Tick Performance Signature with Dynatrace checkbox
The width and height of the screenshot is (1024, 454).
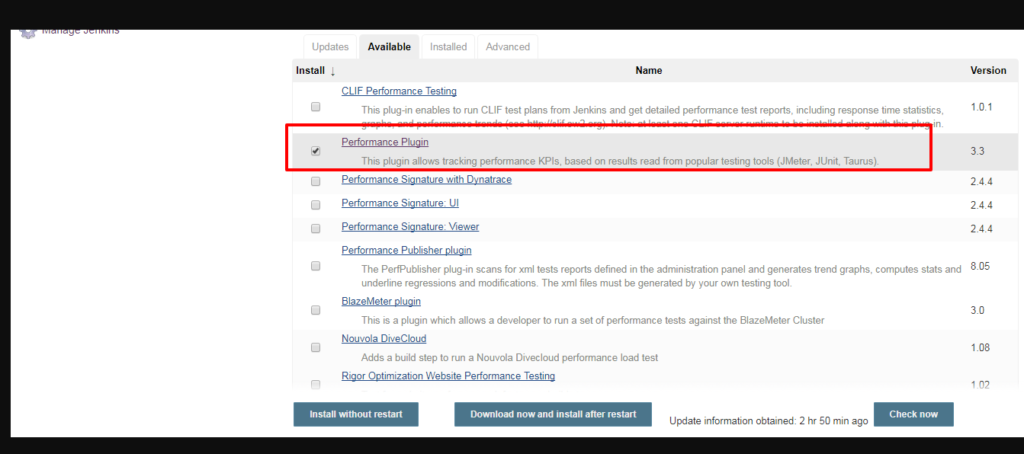[315, 181]
